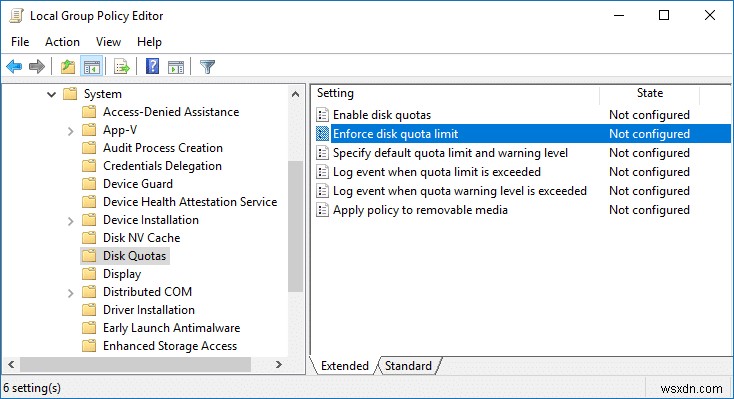Screen dimensions: 734x399
Task: Go up one level with folder icon
Action: tap(68, 66)
